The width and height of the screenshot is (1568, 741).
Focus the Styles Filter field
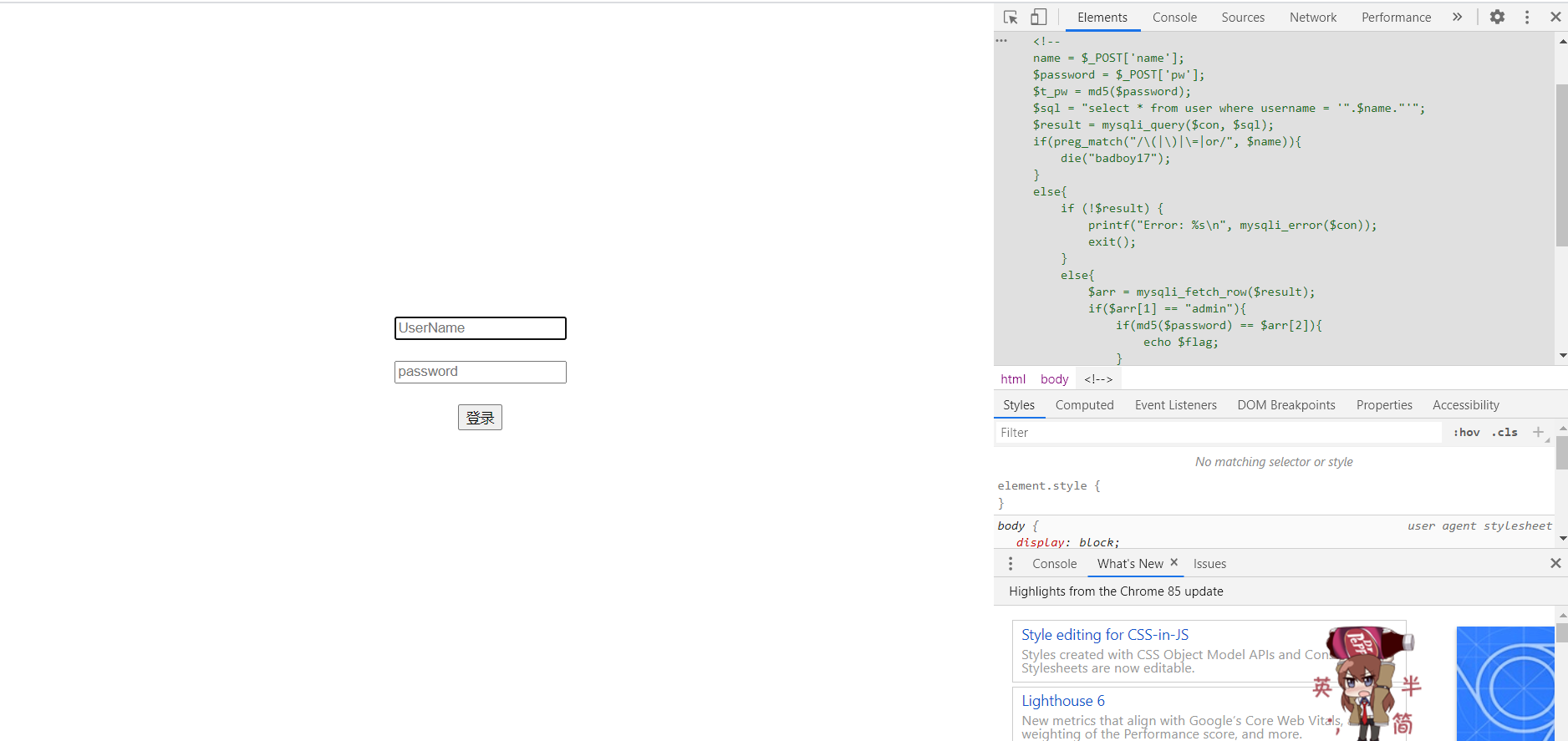[x=1218, y=433]
